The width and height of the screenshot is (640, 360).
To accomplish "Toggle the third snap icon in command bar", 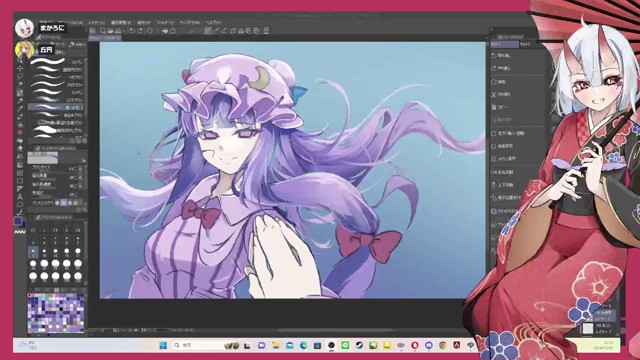I will point(224,31).
